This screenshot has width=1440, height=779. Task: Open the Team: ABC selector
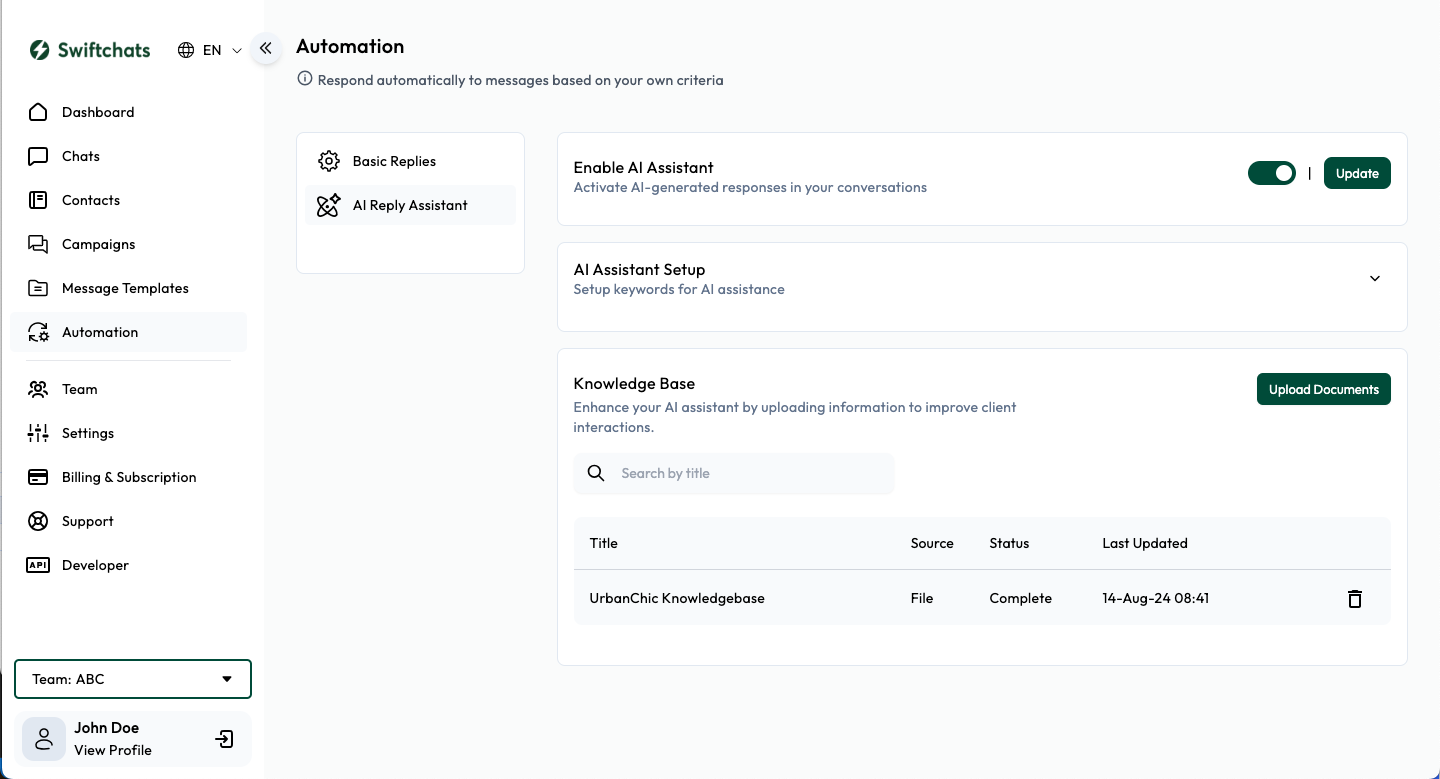[x=133, y=679]
